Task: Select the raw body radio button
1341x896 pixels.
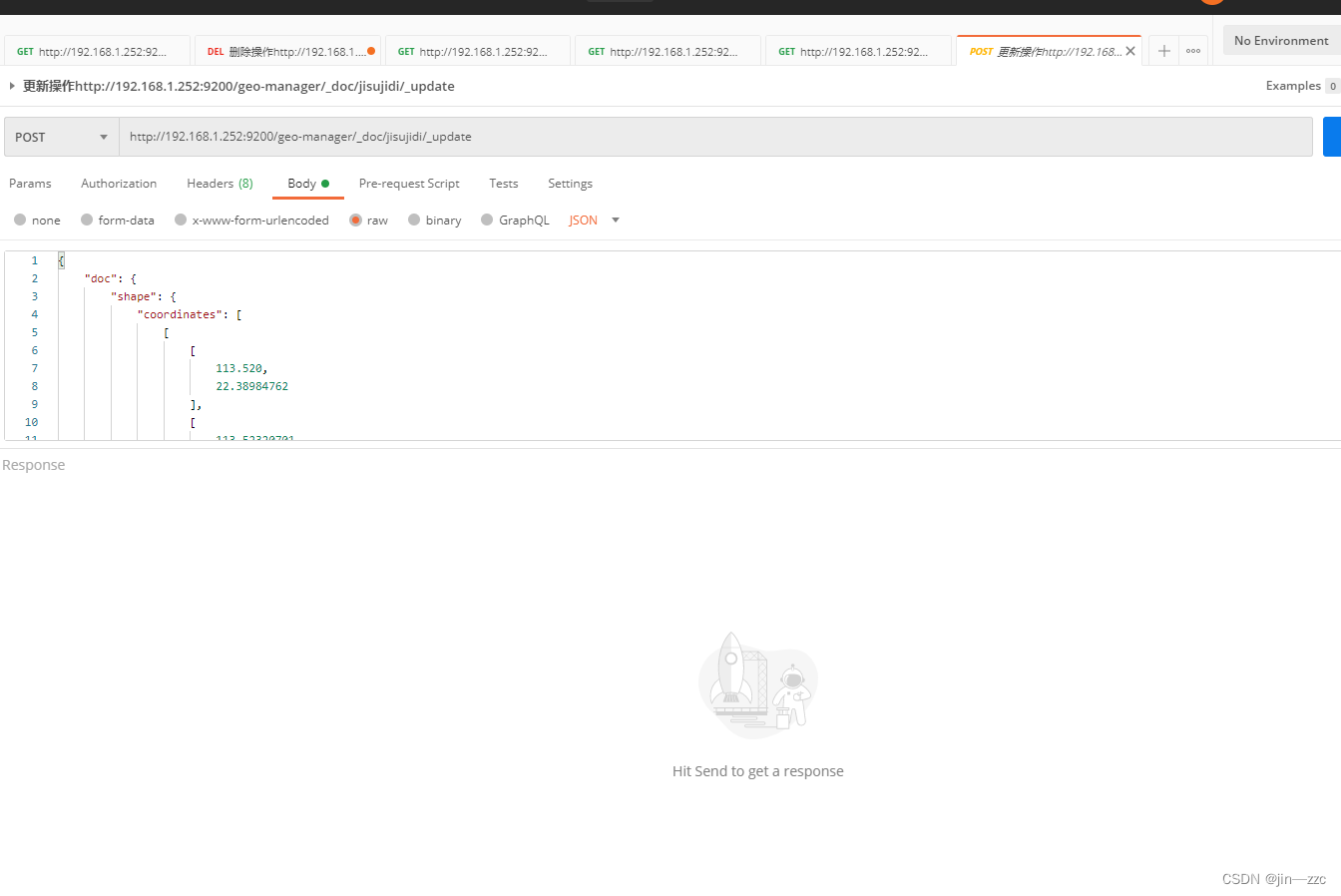Action: tap(355, 220)
